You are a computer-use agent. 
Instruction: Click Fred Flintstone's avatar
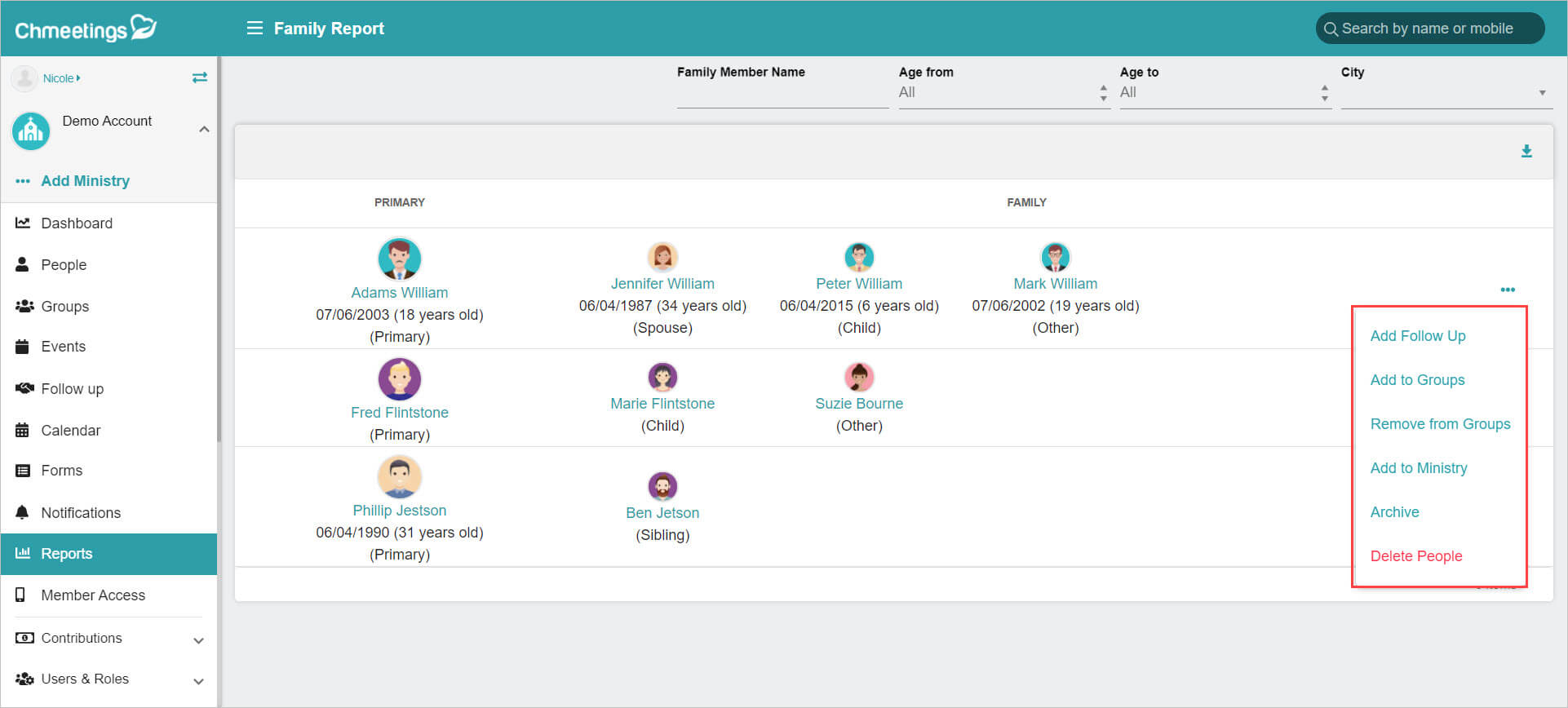click(400, 379)
